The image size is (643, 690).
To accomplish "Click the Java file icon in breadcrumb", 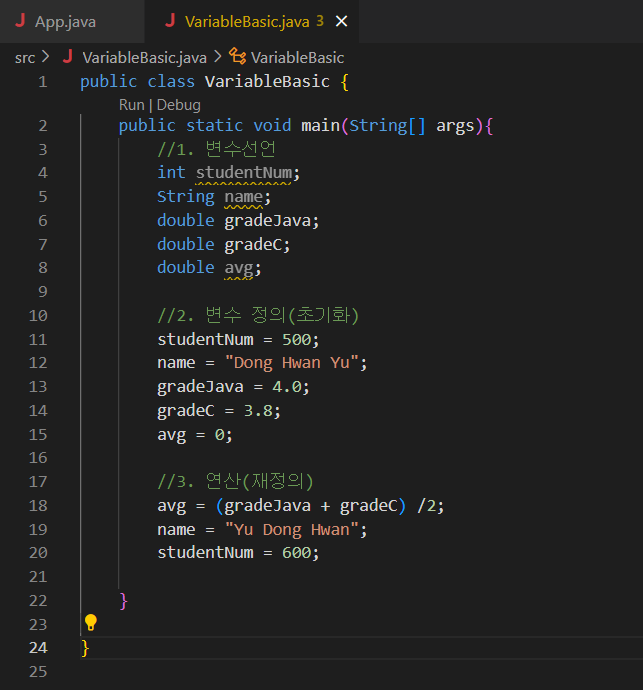I will point(68,57).
